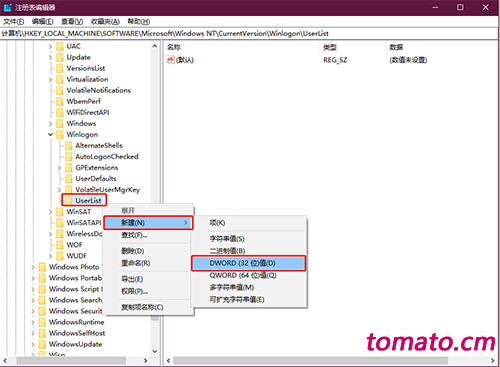Collapse the Winlogon key
The width and height of the screenshot is (500, 367).
[x=50, y=135]
